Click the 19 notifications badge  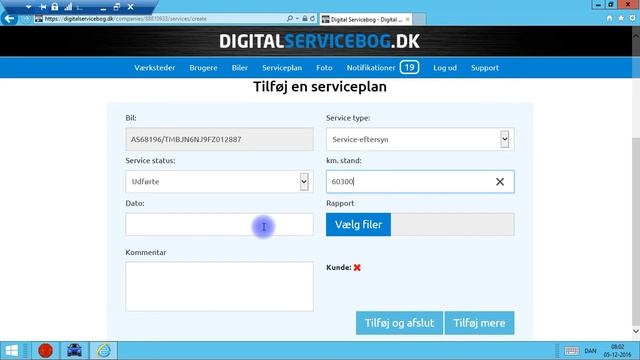409,67
